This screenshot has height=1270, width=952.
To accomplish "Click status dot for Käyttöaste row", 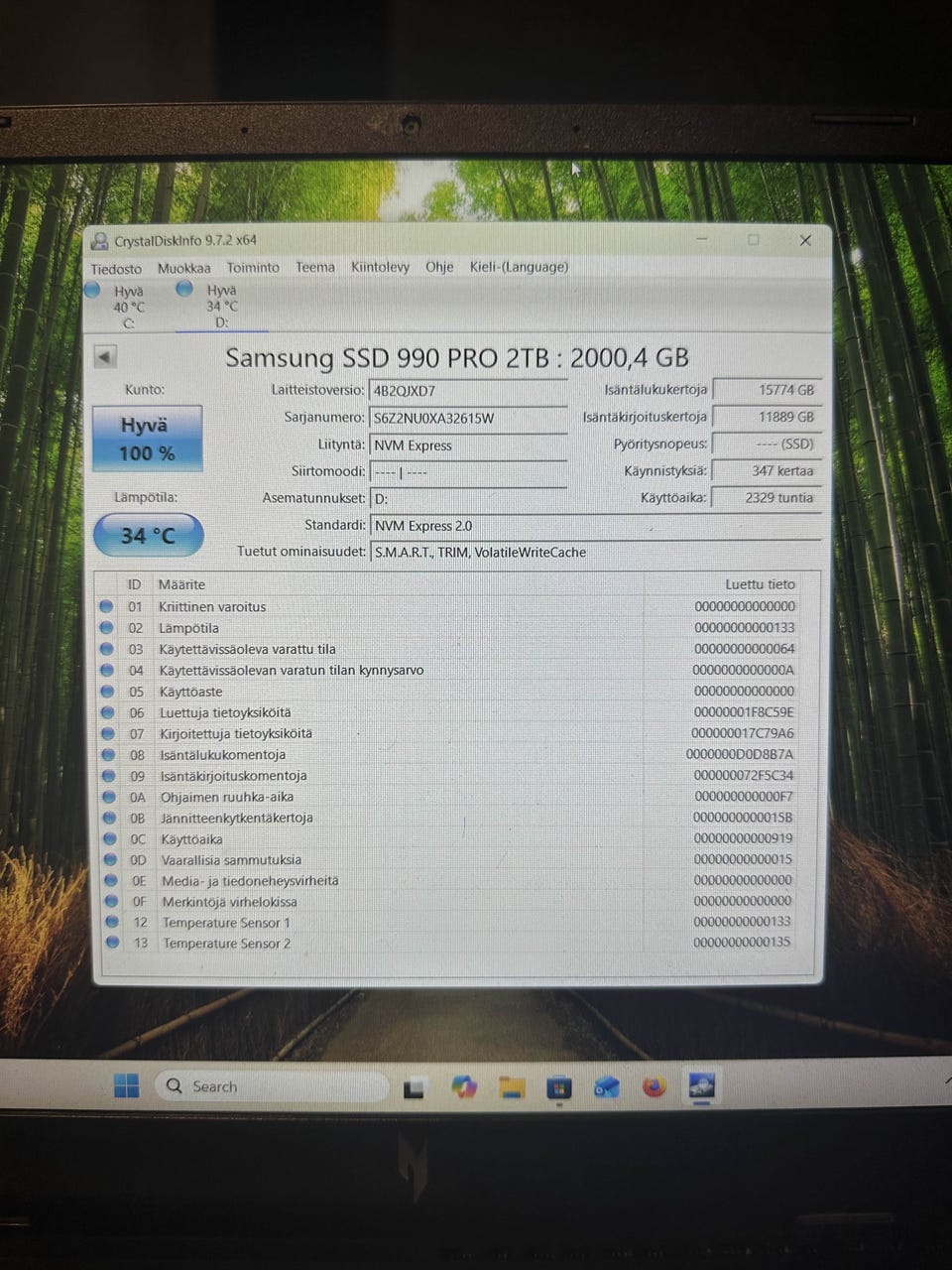I will (107, 692).
